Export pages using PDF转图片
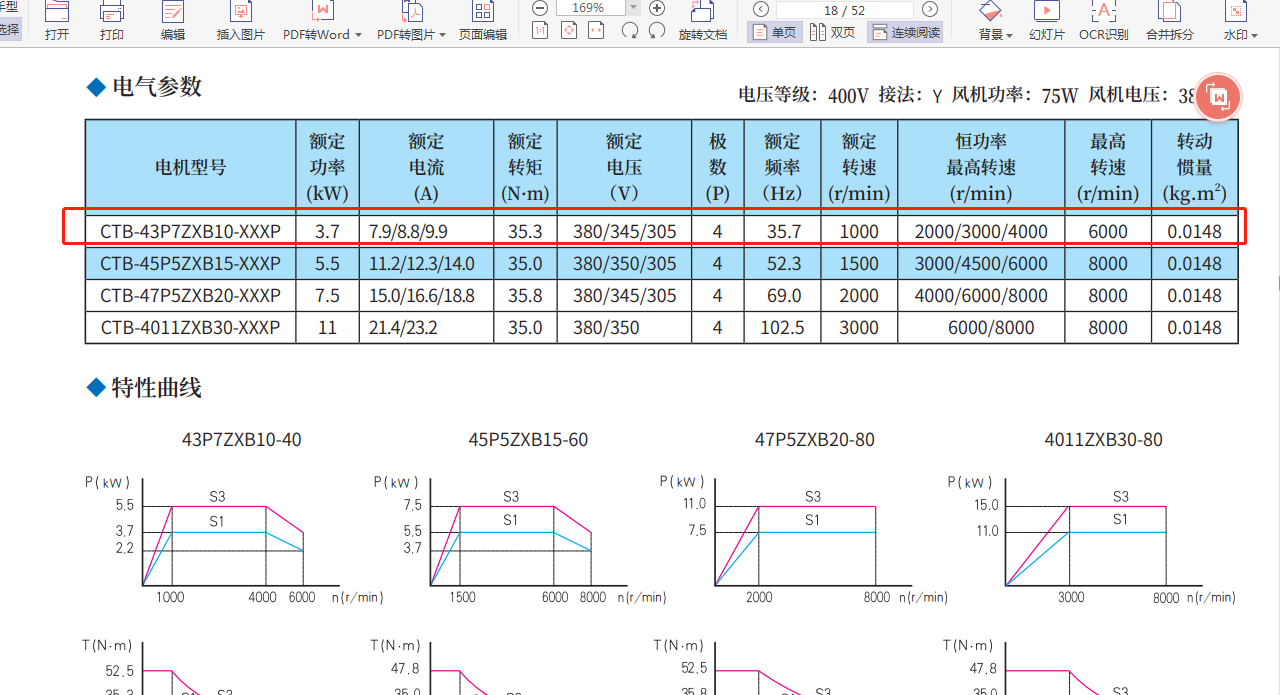 click(406, 21)
